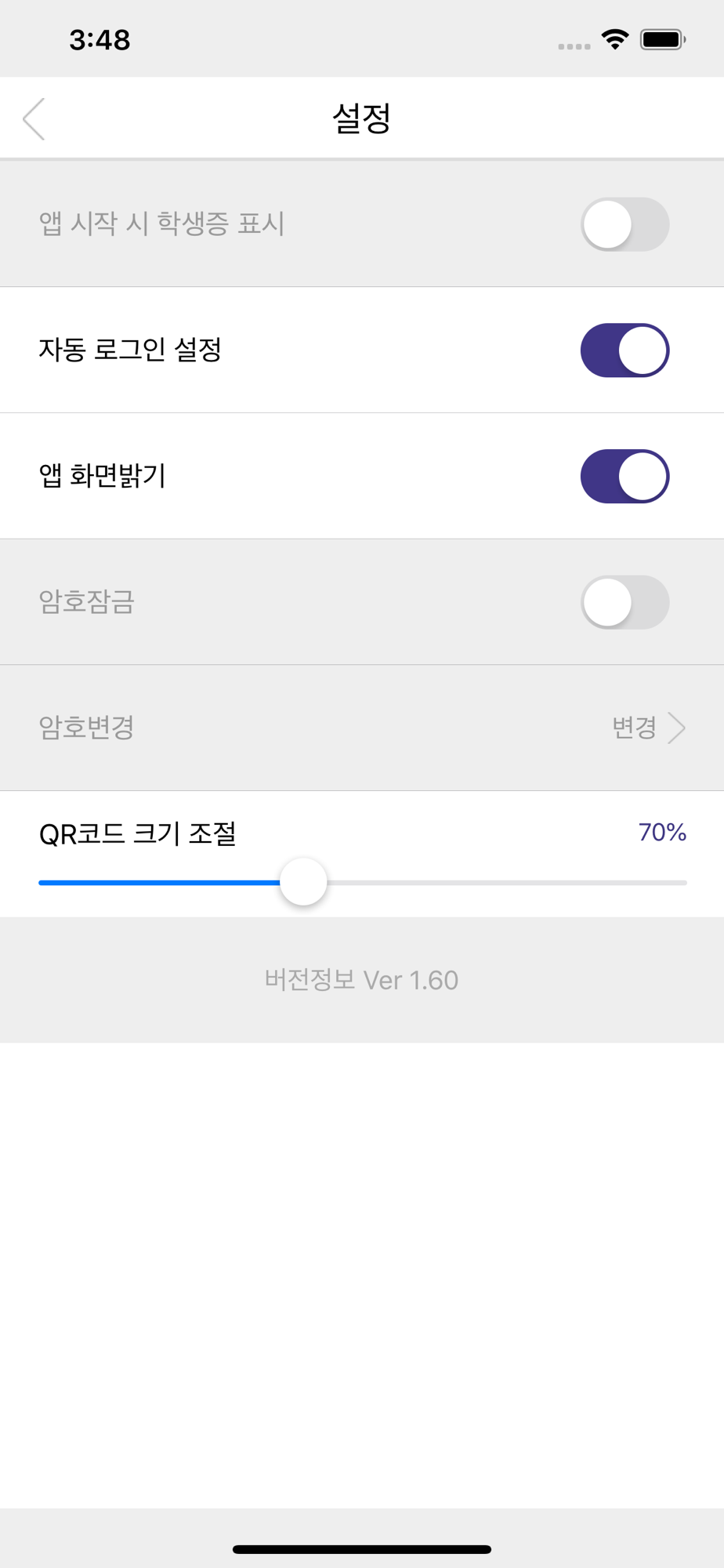Tap the home indicator bar
The height and width of the screenshot is (1568, 724).
click(x=362, y=1549)
